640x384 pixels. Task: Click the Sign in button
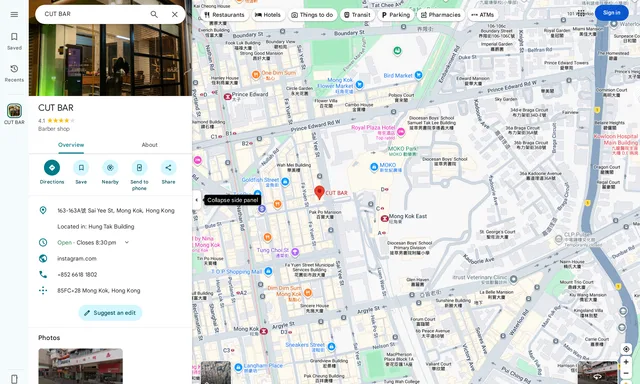tap(611, 13)
